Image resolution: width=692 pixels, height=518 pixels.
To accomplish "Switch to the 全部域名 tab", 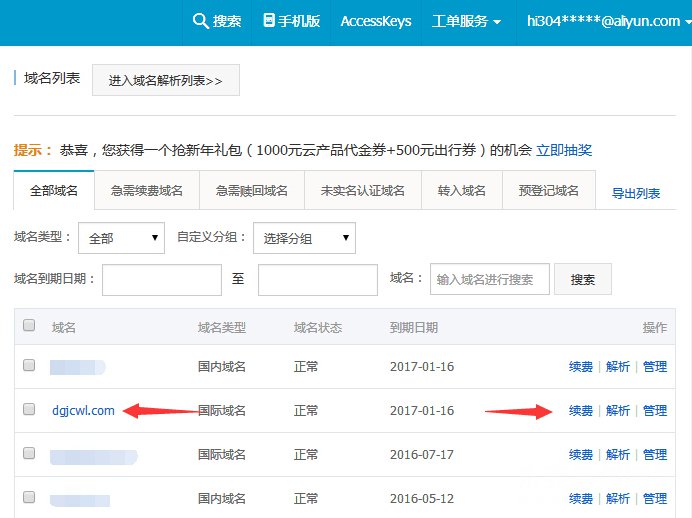I will point(54,191).
